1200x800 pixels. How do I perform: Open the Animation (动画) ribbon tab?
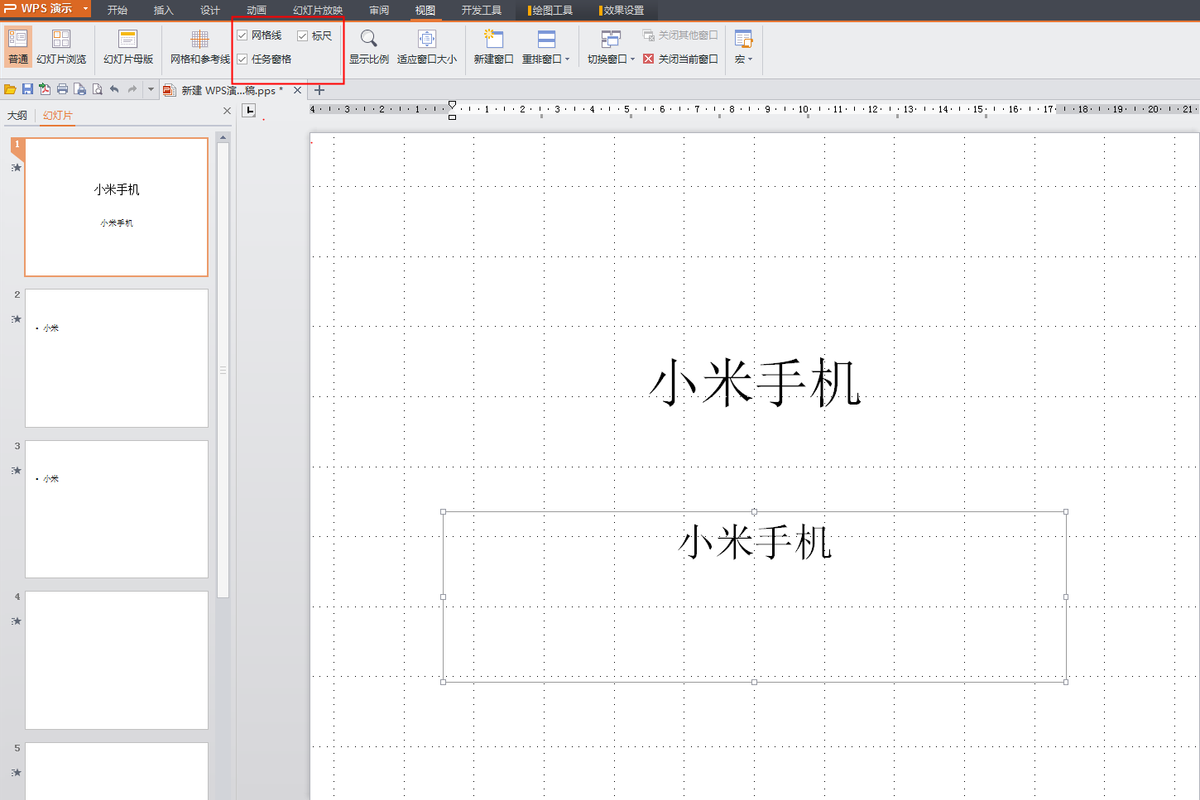[256, 10]
